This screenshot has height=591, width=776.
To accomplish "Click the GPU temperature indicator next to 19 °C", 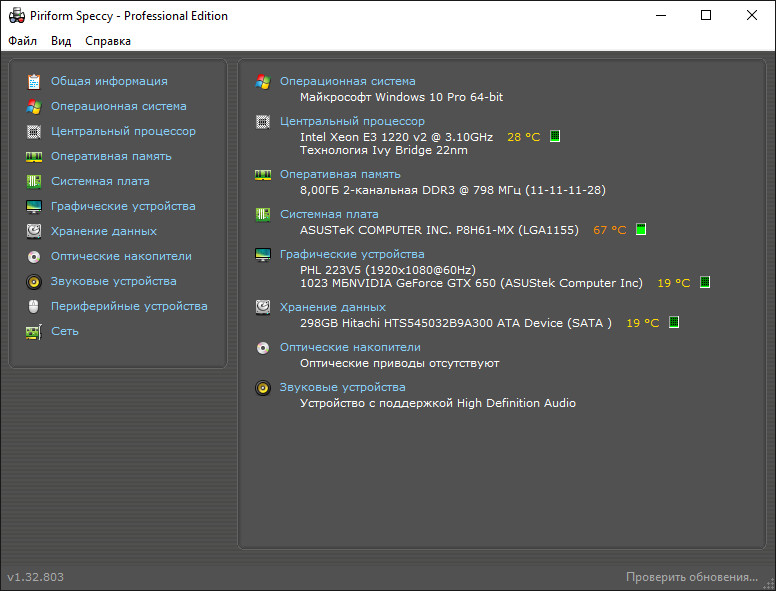I will click(x=705, y=282).
